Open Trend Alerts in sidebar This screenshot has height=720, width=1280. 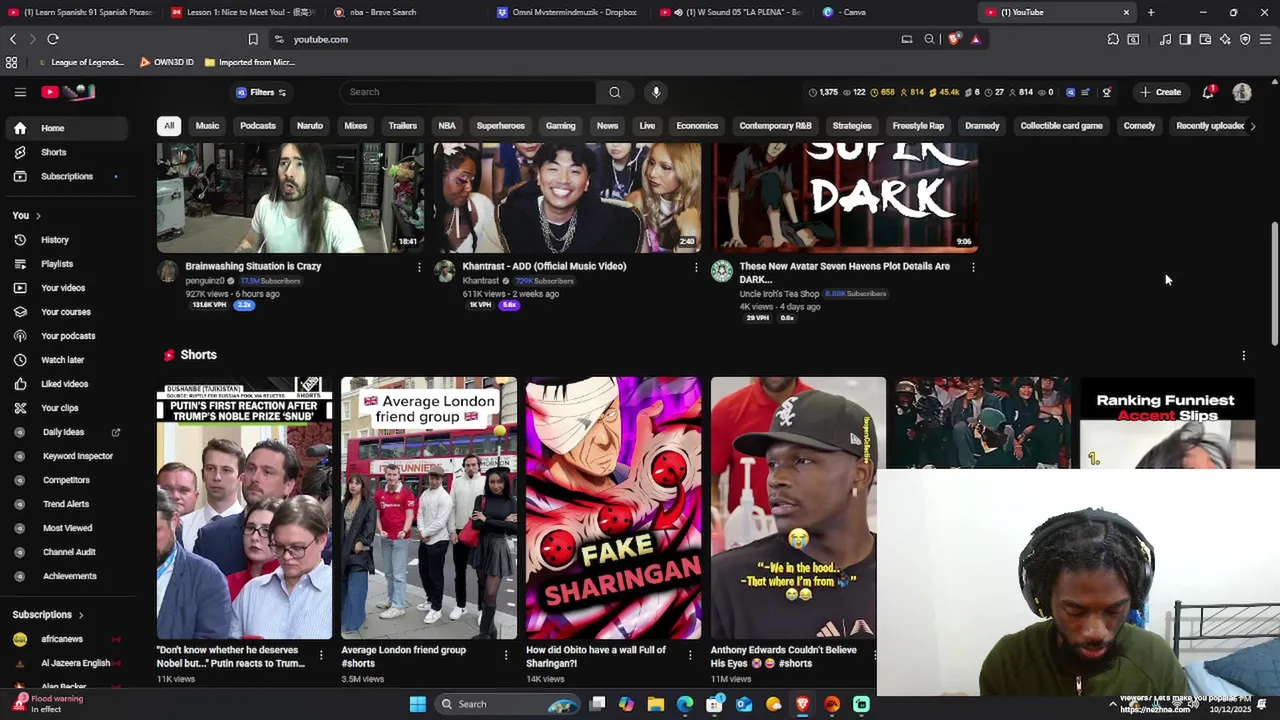pyautogui.click(x=65, y=504)
